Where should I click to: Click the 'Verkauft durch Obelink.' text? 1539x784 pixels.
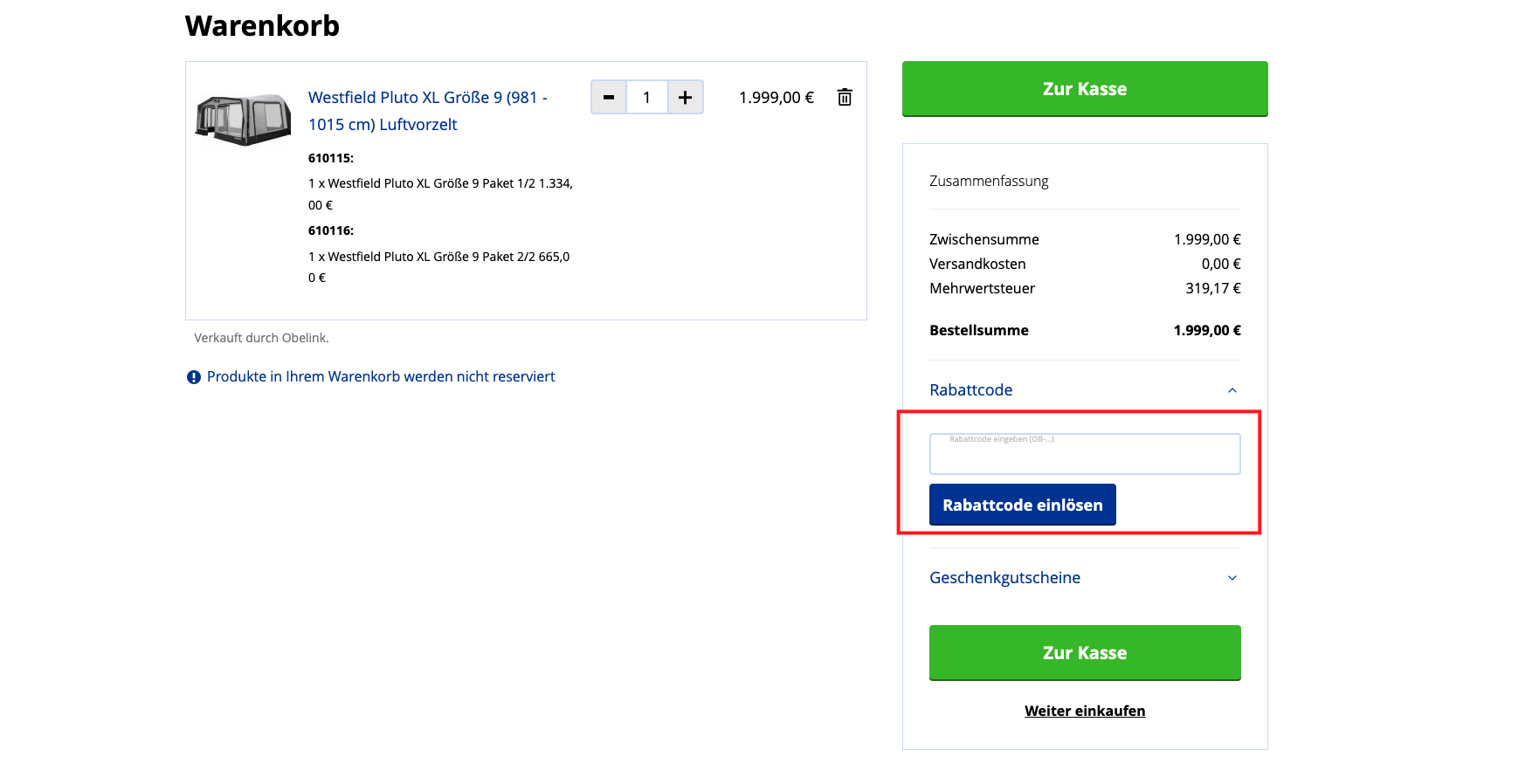coord(261,338)
